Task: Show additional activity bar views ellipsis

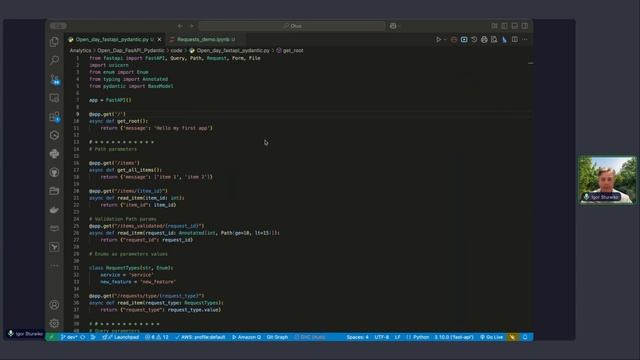Action: 54,266
